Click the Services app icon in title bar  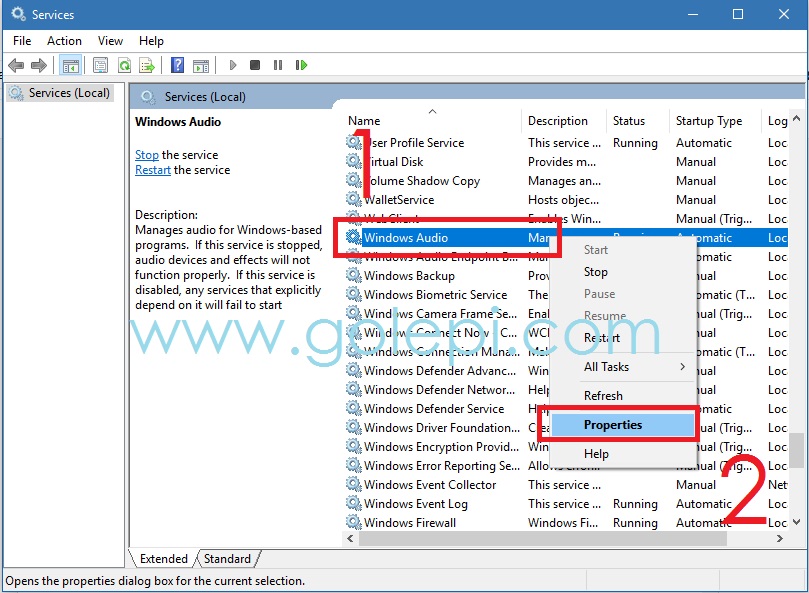click(x=18, y=14)
